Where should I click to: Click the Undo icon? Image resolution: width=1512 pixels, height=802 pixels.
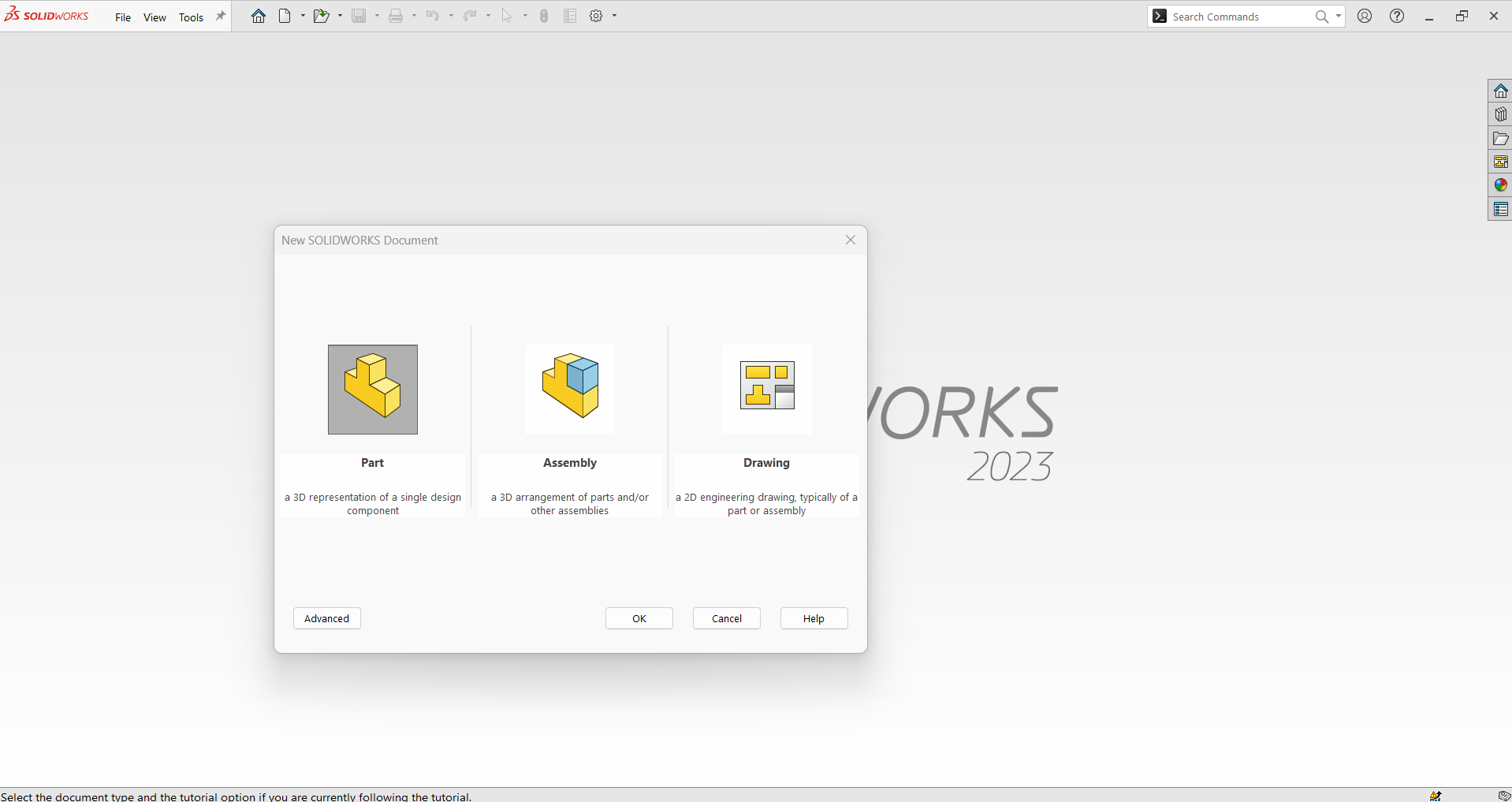click(433, 16)
